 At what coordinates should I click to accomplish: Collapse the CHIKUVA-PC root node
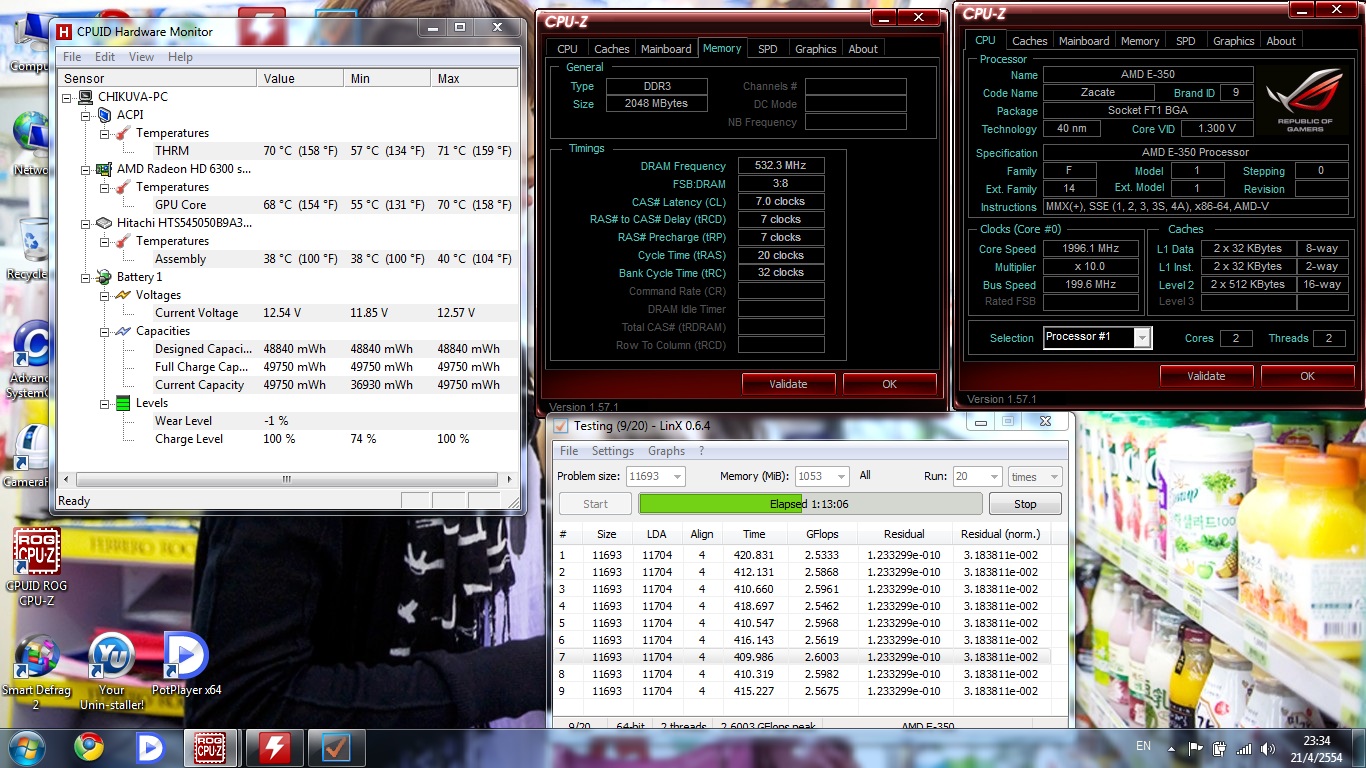[x=67, y=97]
